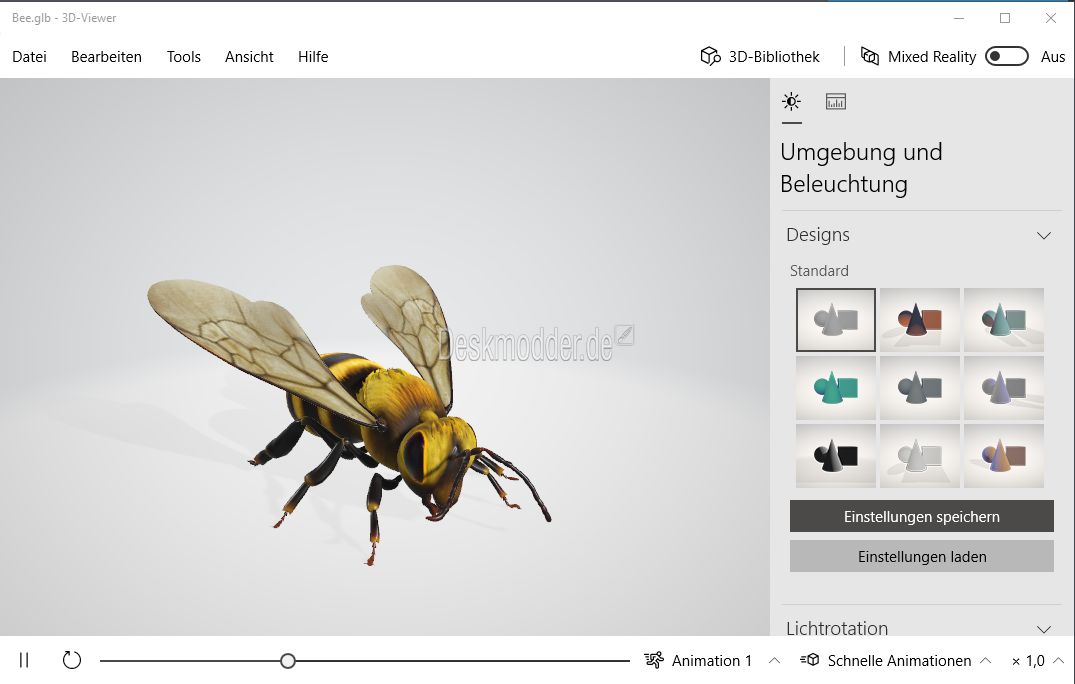
Task: Open the animation speed × 1,0 dropdown
Action: [x=1037, y=661]
